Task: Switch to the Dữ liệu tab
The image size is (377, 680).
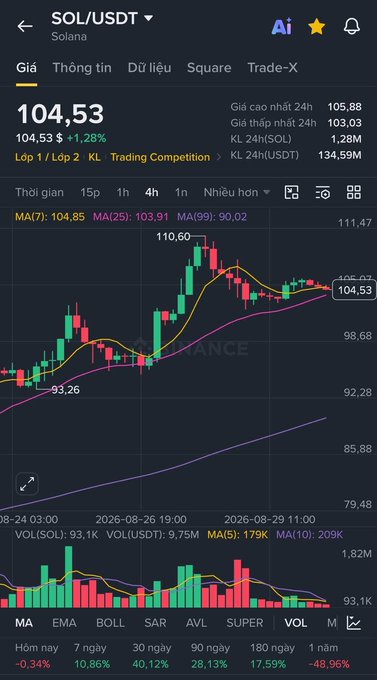Action: click(x=149, y=68)
